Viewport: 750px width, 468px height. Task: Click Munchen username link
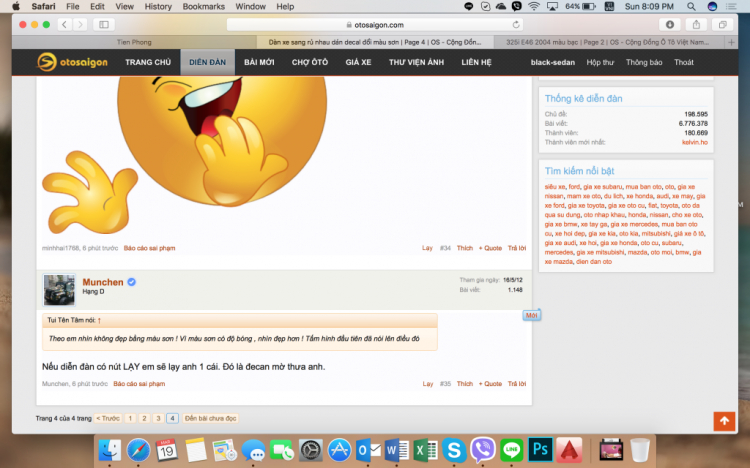coord(103,282)
